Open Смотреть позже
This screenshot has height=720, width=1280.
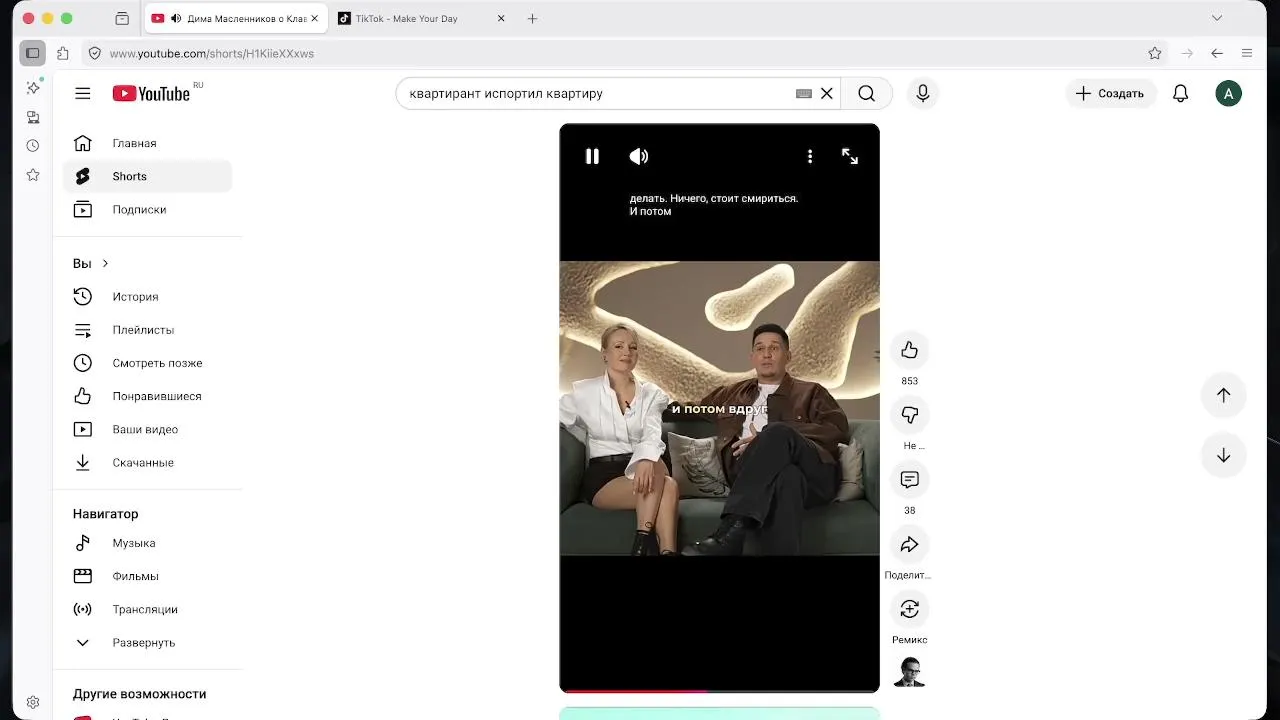click(x=147, y=363)
